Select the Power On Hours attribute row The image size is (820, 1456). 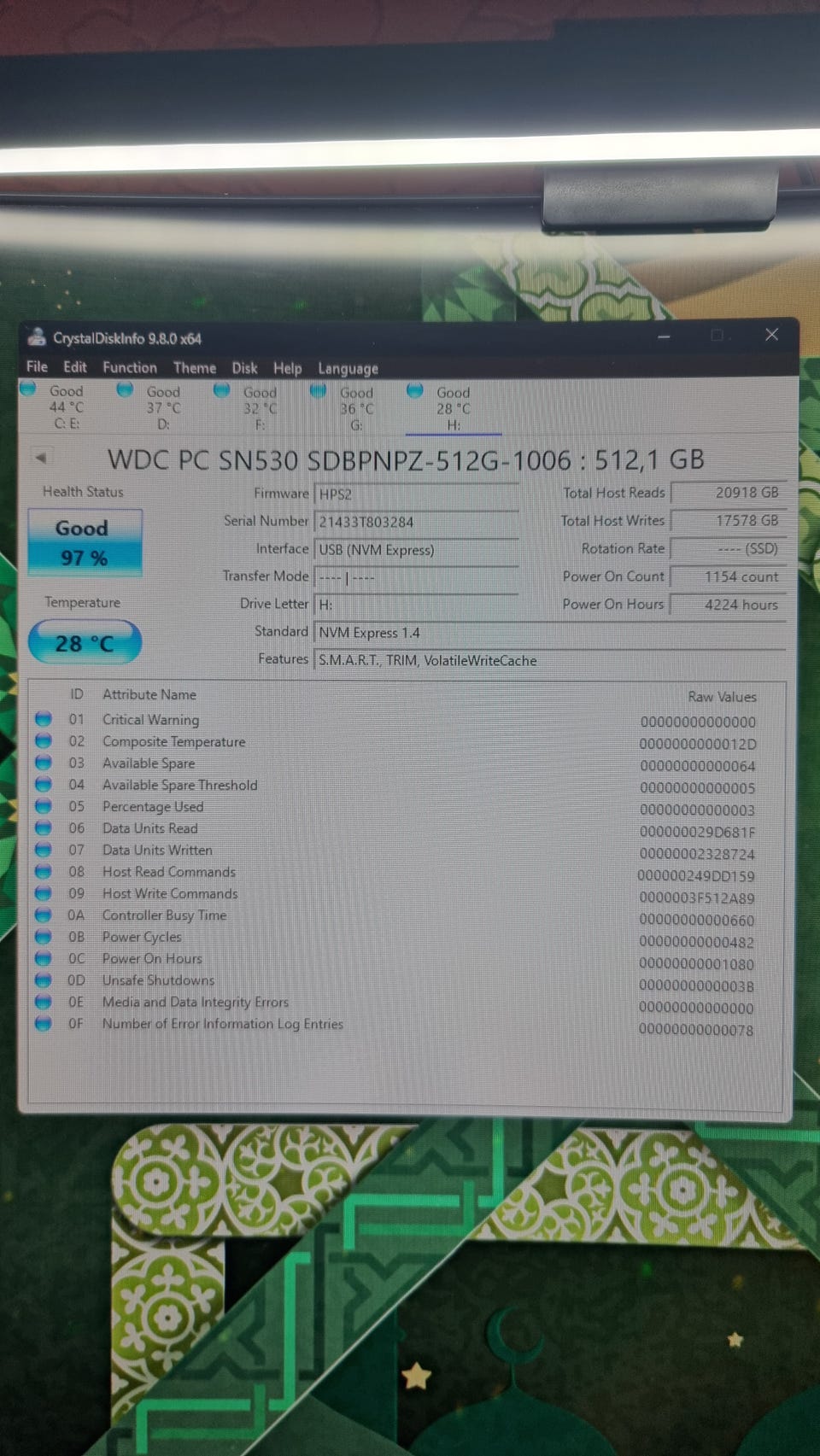click(407, 960)
